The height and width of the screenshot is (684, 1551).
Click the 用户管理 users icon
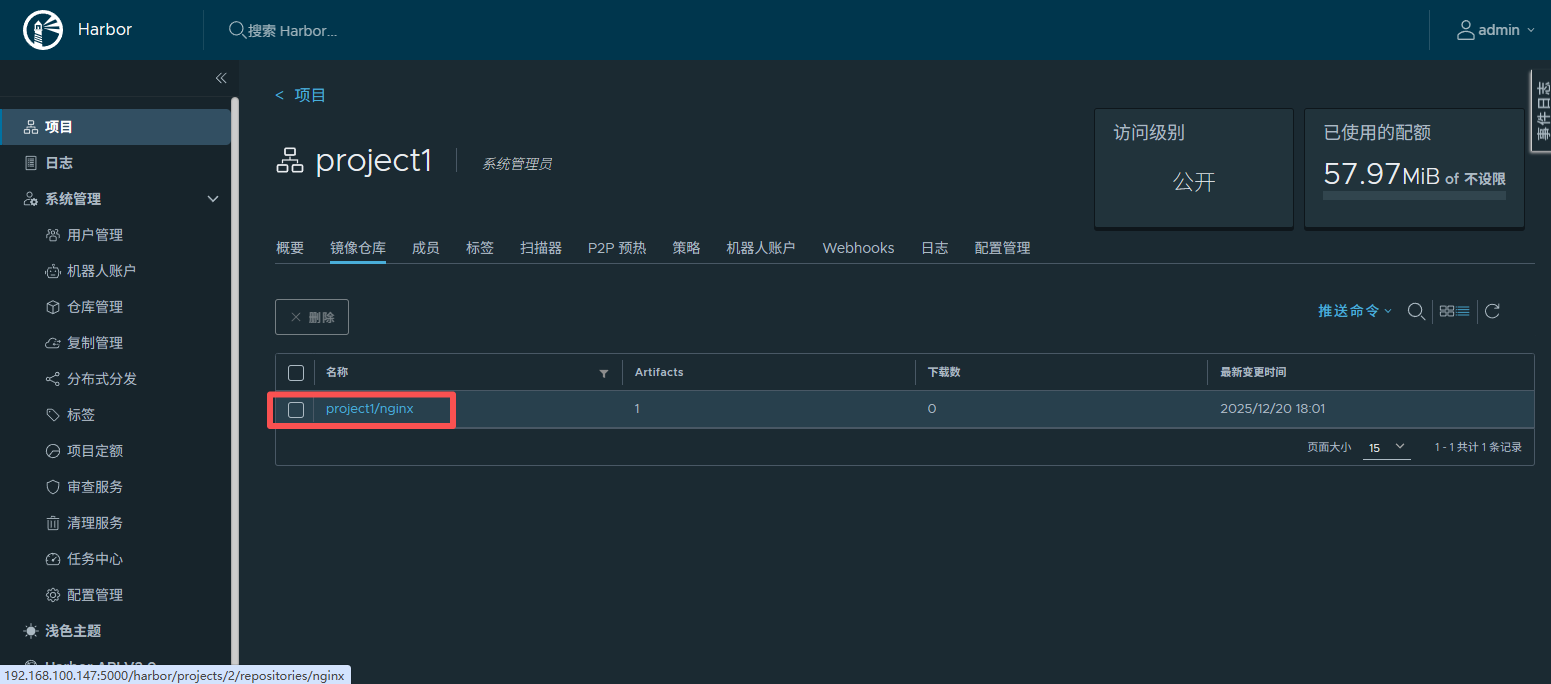pyautogui.click(x=53, y=235)
